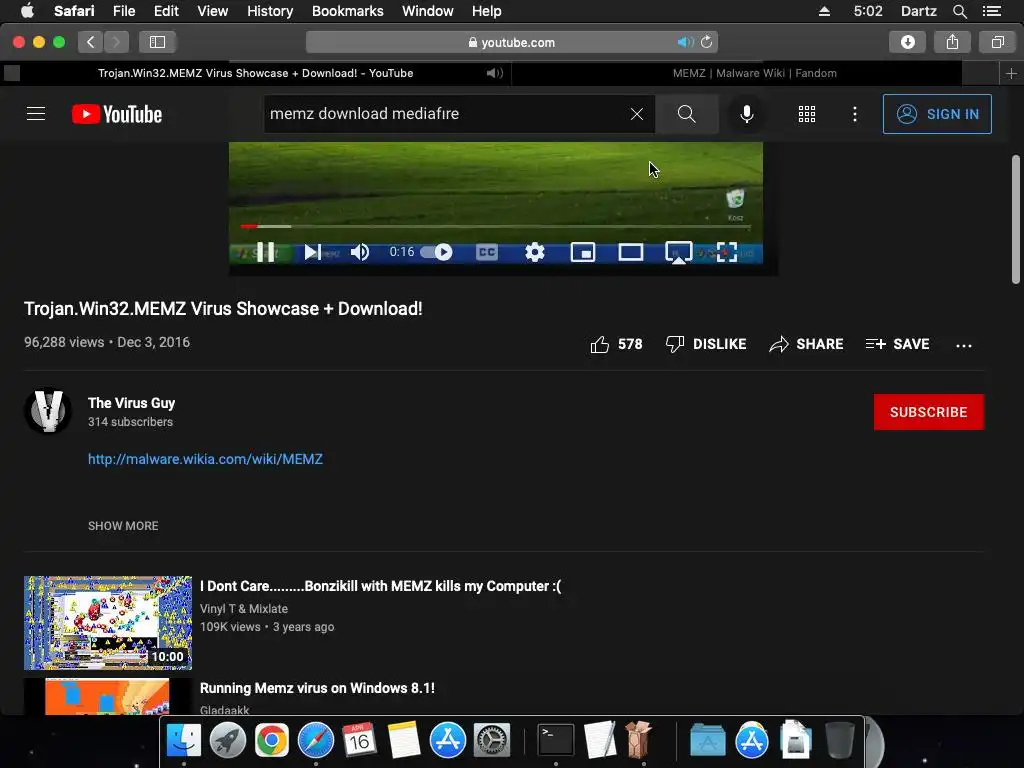Enter full screen video mode
This screenshot has width=1024, height=768.
(x=727, y=252)
